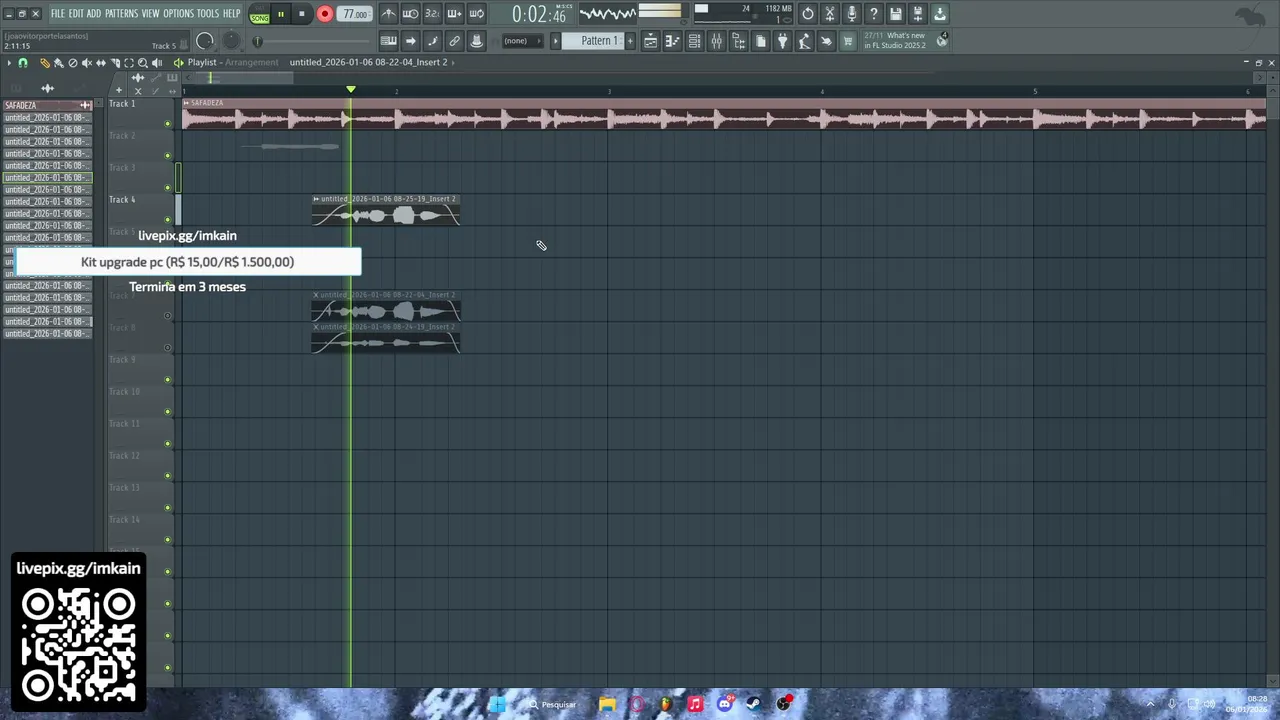Select the playlist Draw pencil tool
1280x720 pixels.
tap(45, 62)
